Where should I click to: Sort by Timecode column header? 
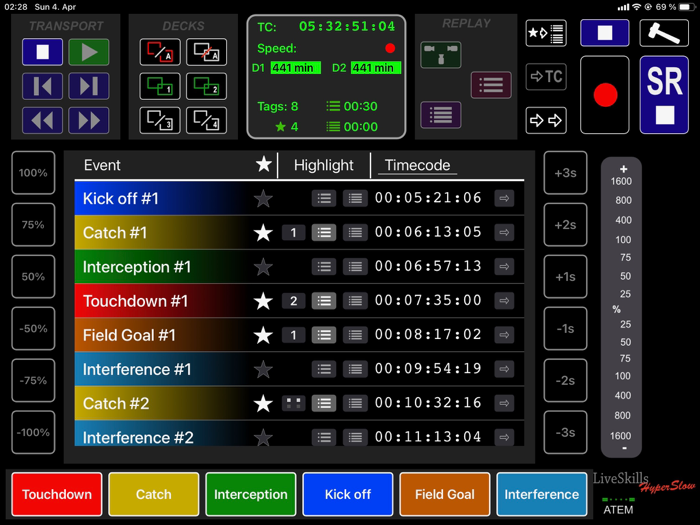coord(417,165)
